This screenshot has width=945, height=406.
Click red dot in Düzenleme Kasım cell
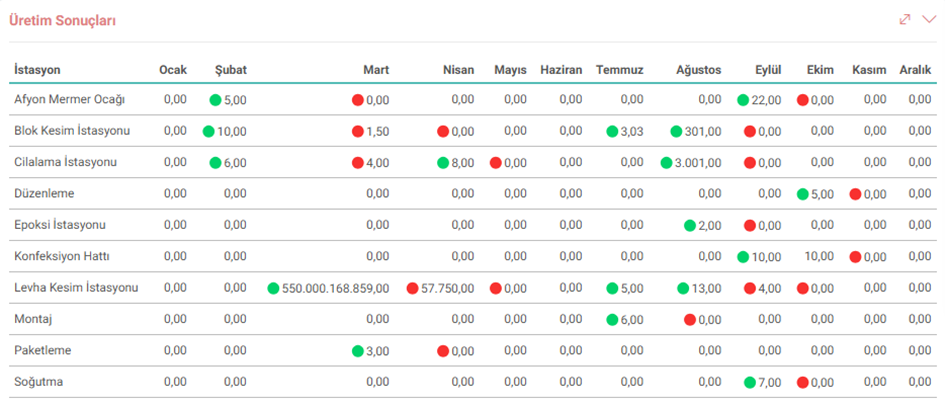click(855, 194)
